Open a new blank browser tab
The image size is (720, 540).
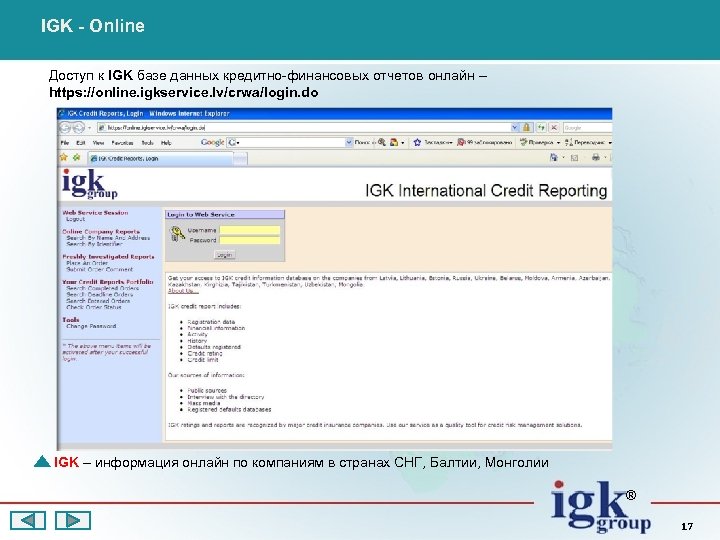[240, 159]
